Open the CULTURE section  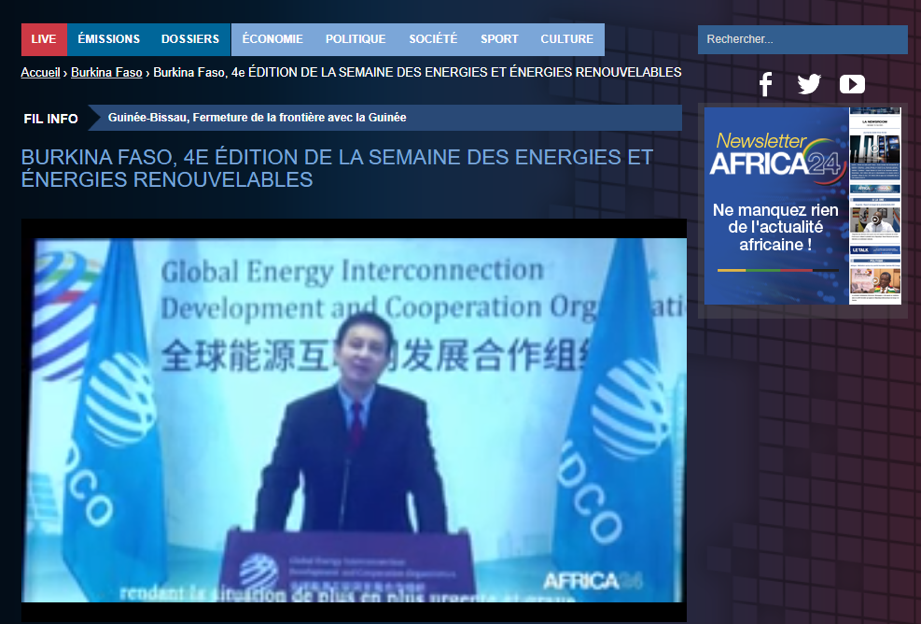567,39
